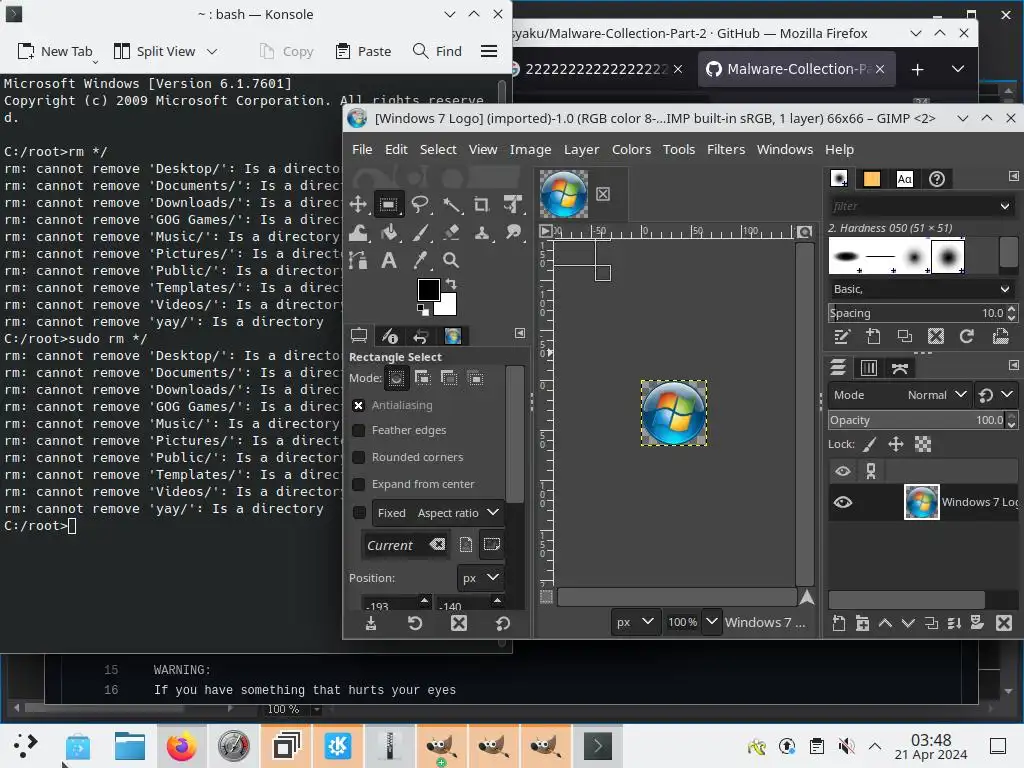The height and width of the screenshot is (768, 1024).
Task: Adjust the layer Opacity slider
Action: [917, 420]
